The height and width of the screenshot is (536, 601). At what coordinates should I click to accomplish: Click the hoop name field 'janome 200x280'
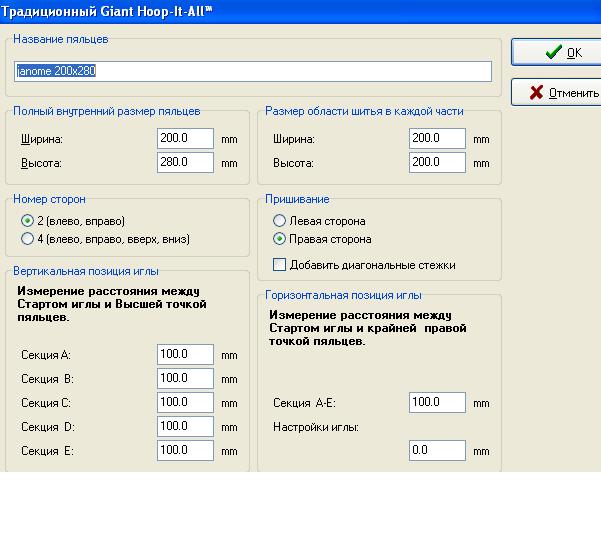point(253,71)
